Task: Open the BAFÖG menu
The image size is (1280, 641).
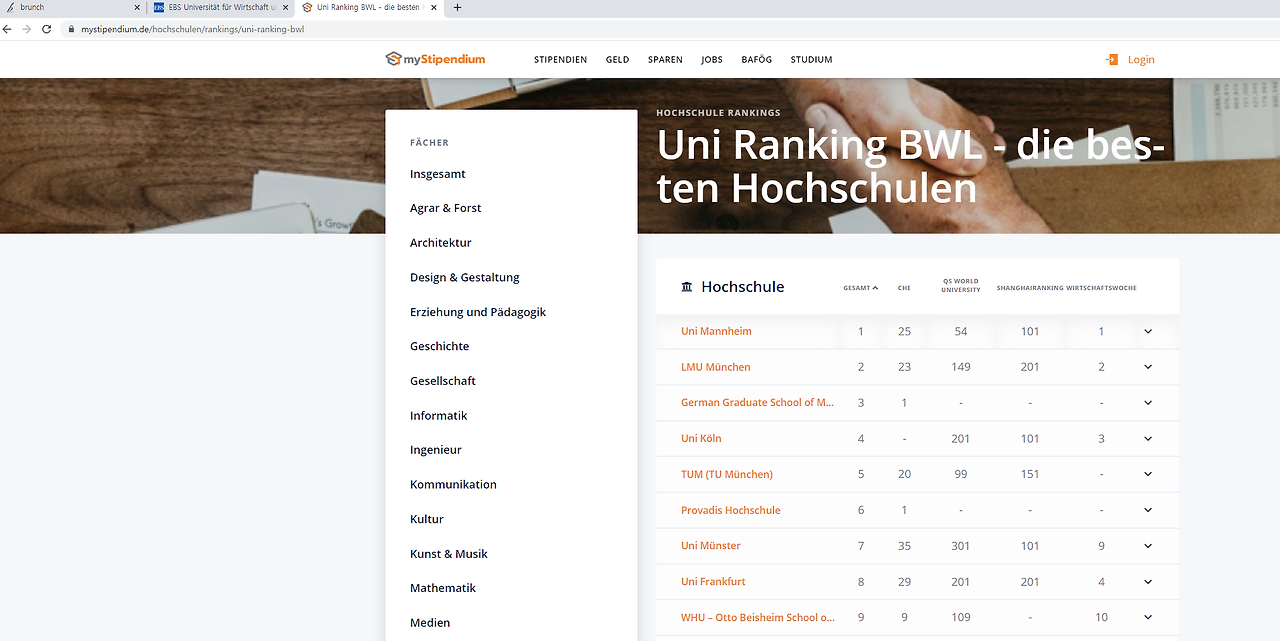Action: [756, 60]
